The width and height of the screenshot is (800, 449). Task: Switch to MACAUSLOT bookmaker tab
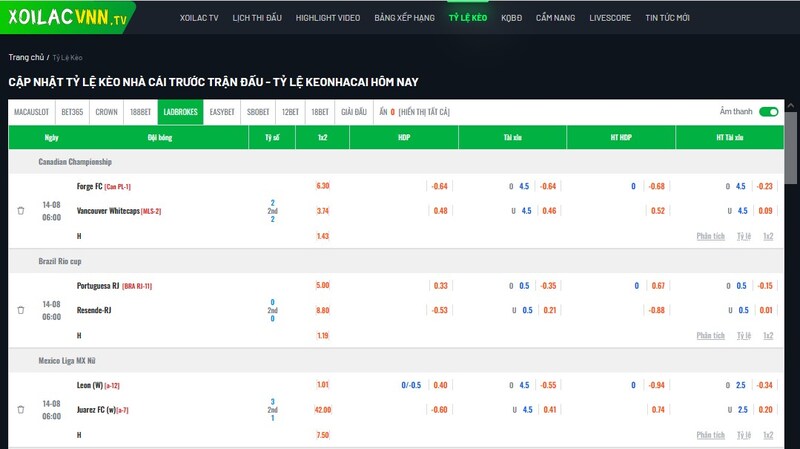coord(32,112)
